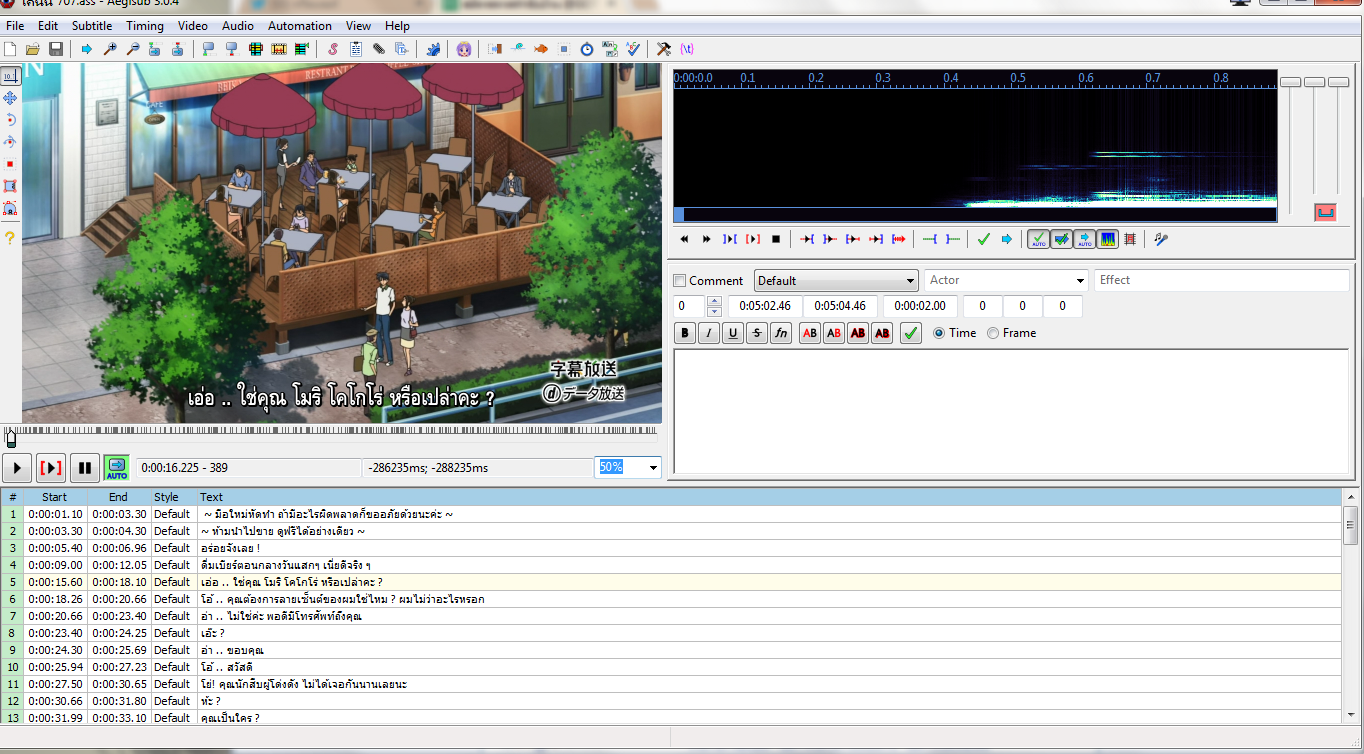The width and height of the screenshot is (1364, 754).
Task: Open the Shift Times clock icon
Action: (587, 49)
